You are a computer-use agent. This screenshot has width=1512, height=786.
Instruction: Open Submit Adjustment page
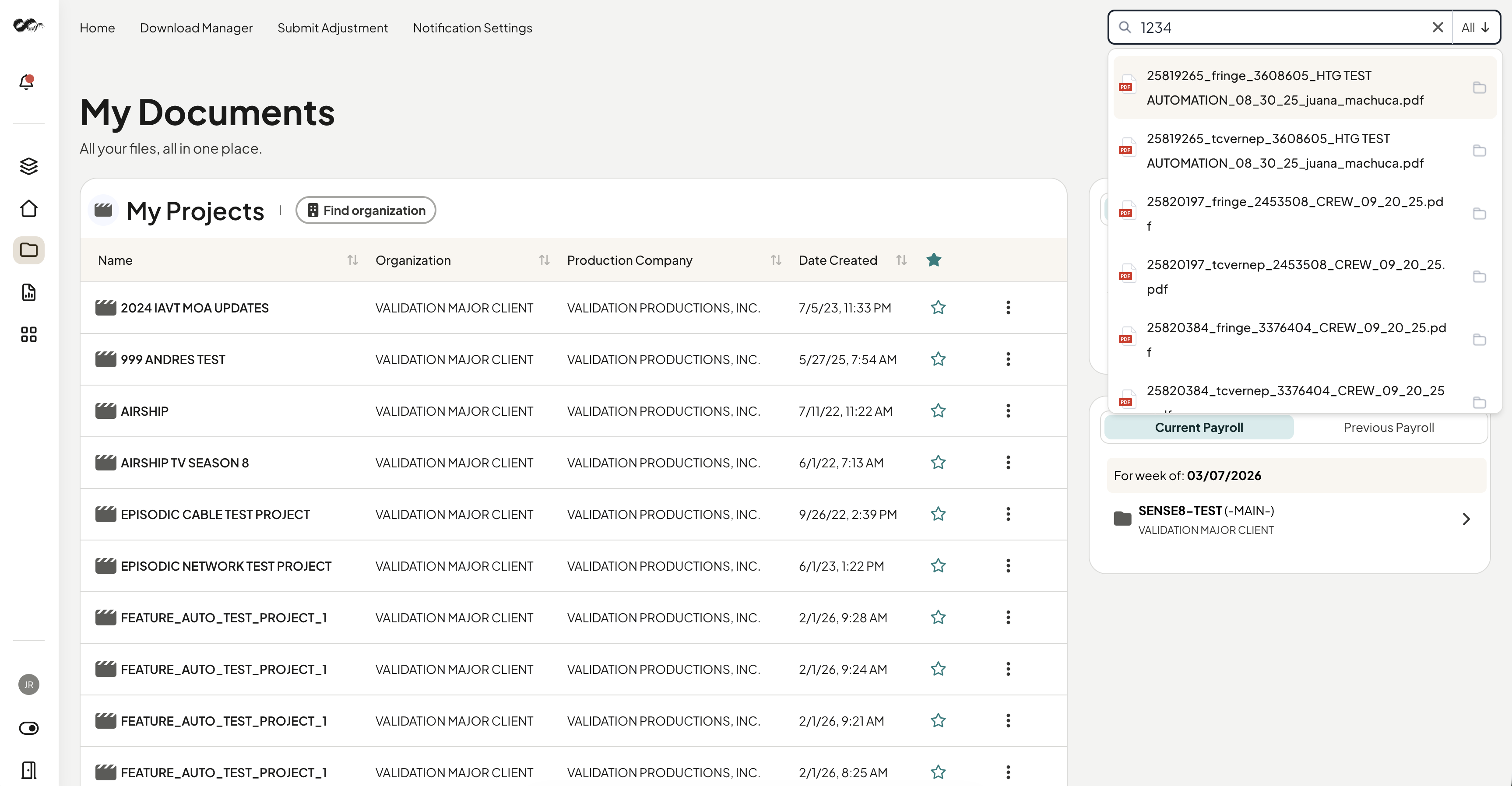(333, 28)
